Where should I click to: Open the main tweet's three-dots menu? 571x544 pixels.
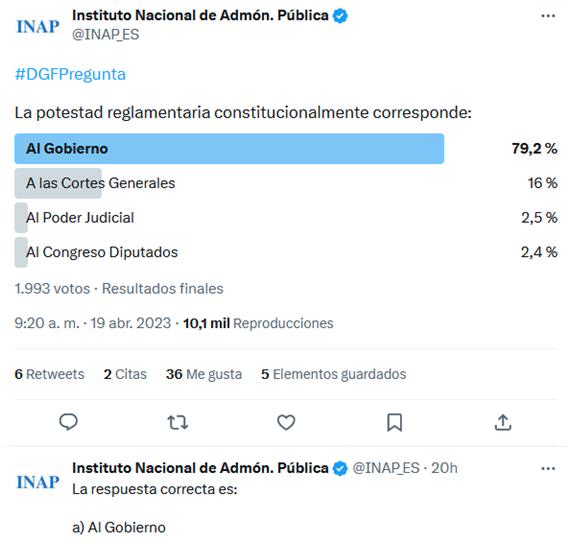coord(548,16)
